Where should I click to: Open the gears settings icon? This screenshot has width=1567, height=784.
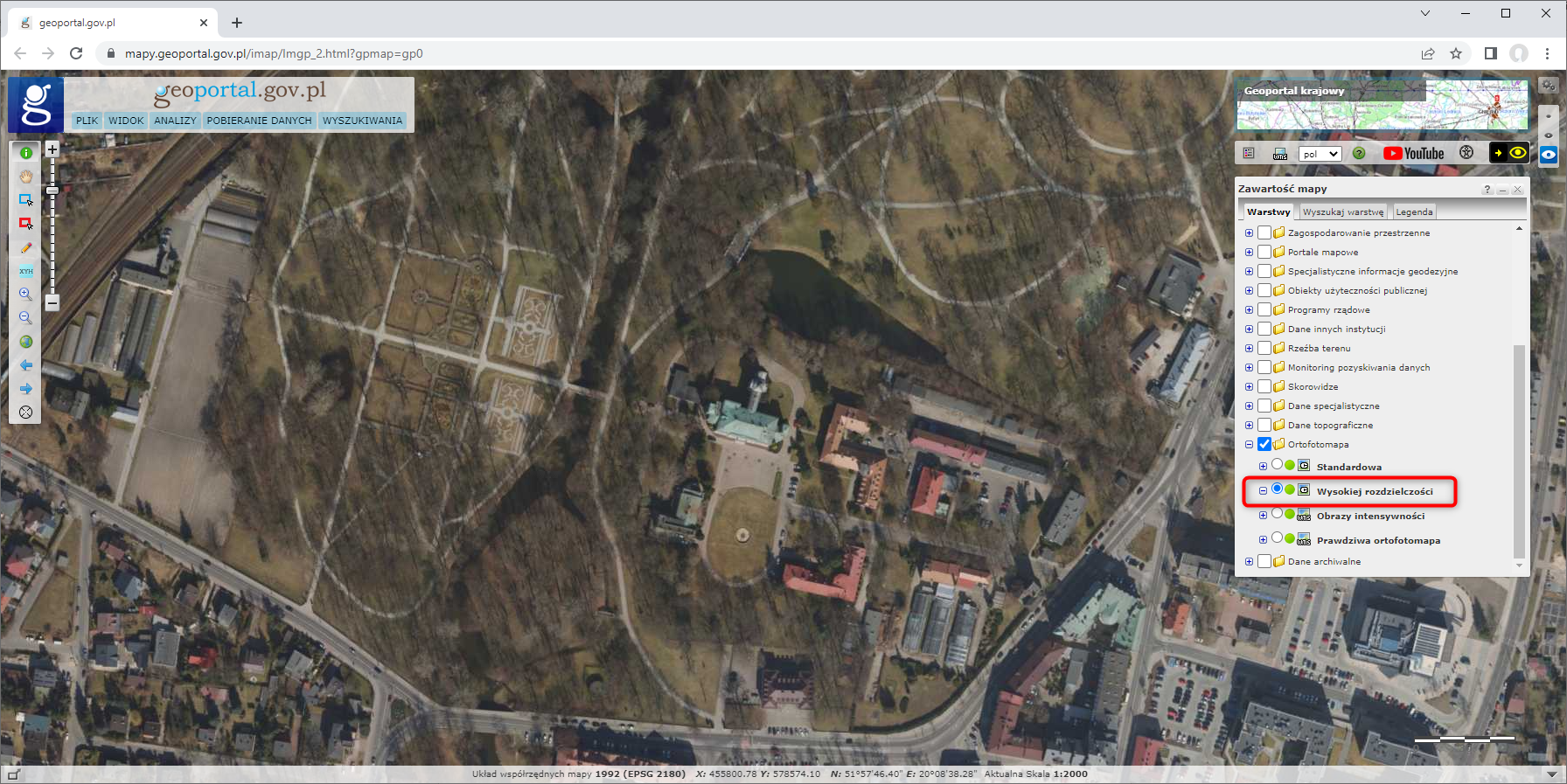click(x=1549, y=86)
